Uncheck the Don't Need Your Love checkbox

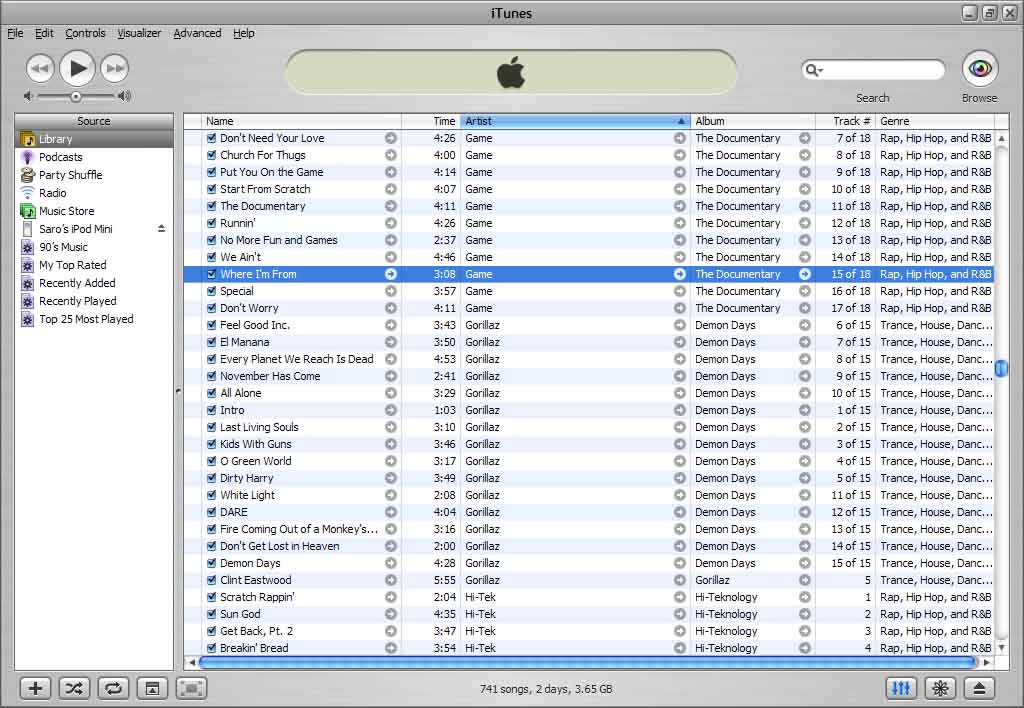(211, 138)
